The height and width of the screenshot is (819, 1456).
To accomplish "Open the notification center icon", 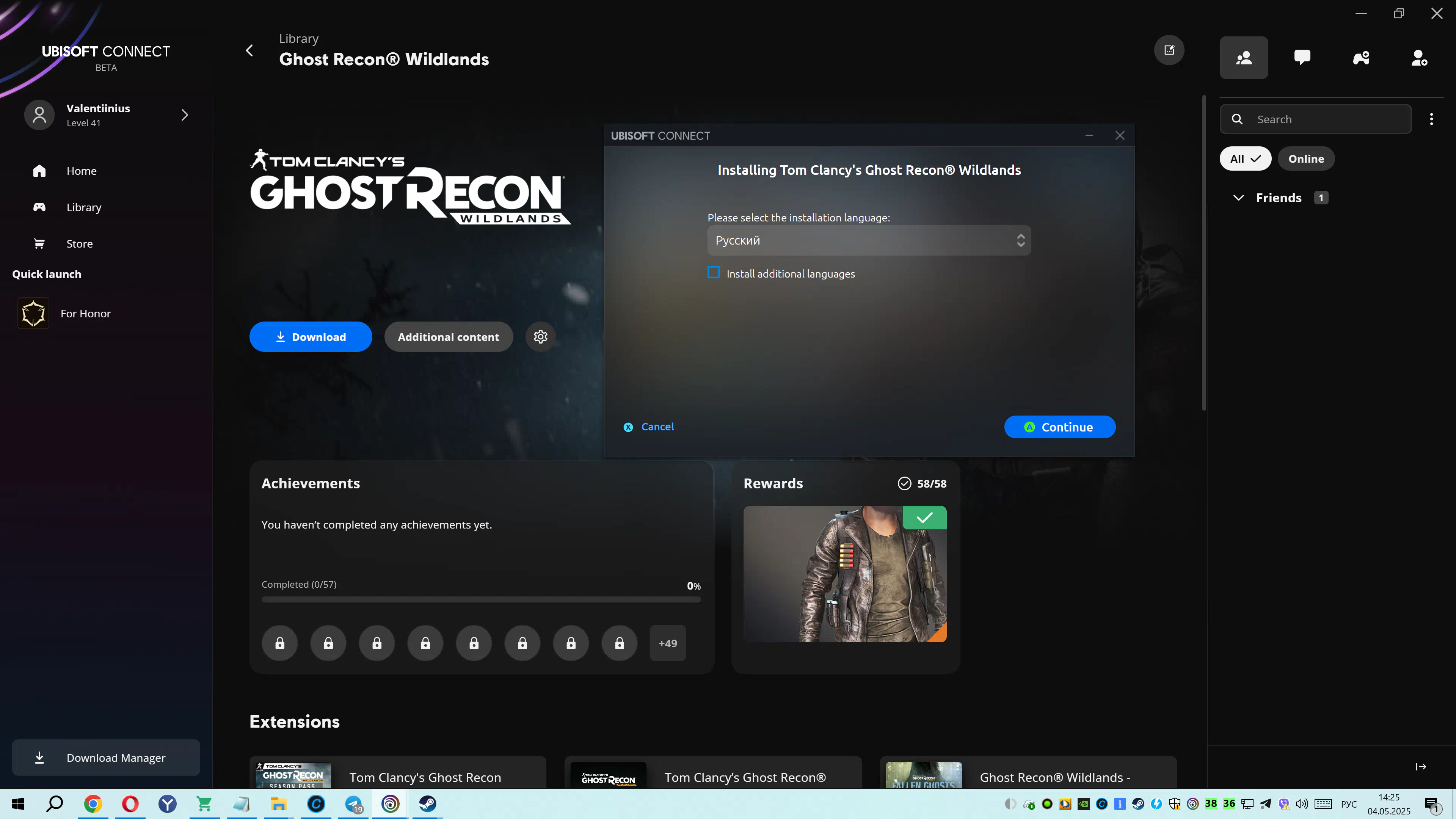I will pos(1432,805).
